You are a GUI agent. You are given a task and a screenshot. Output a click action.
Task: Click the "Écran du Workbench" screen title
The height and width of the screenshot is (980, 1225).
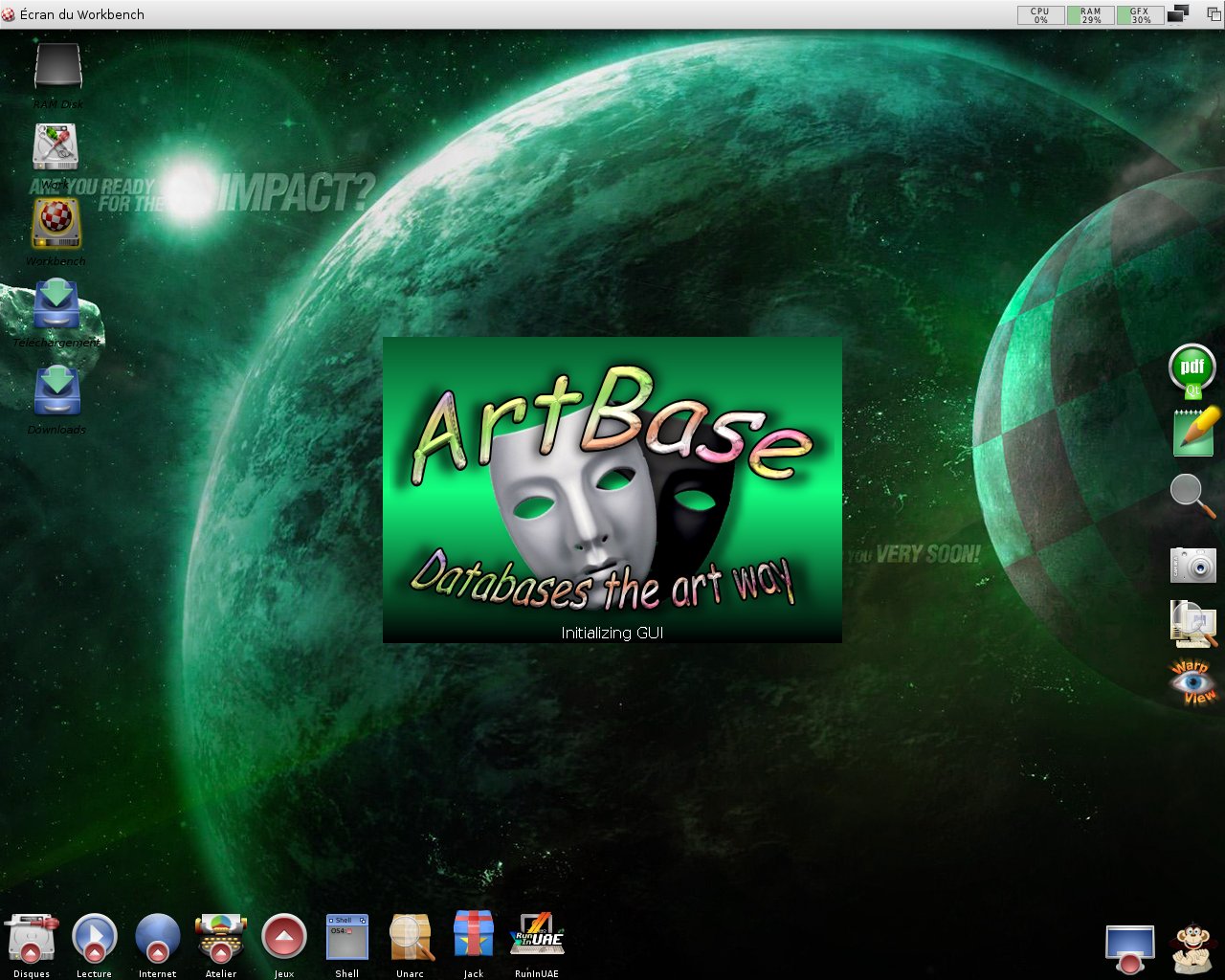pos(82,14)
